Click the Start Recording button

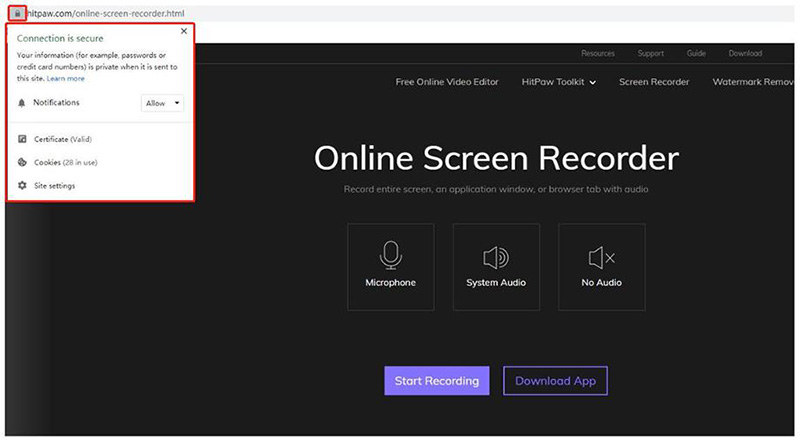tap(437, 381)
